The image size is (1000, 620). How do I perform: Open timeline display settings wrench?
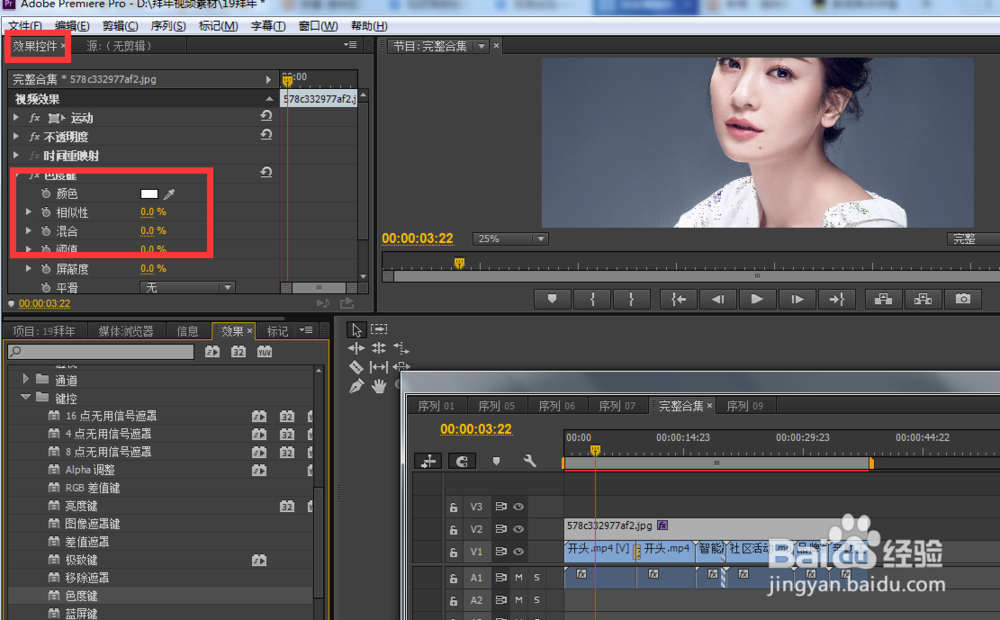pos(529,461)
